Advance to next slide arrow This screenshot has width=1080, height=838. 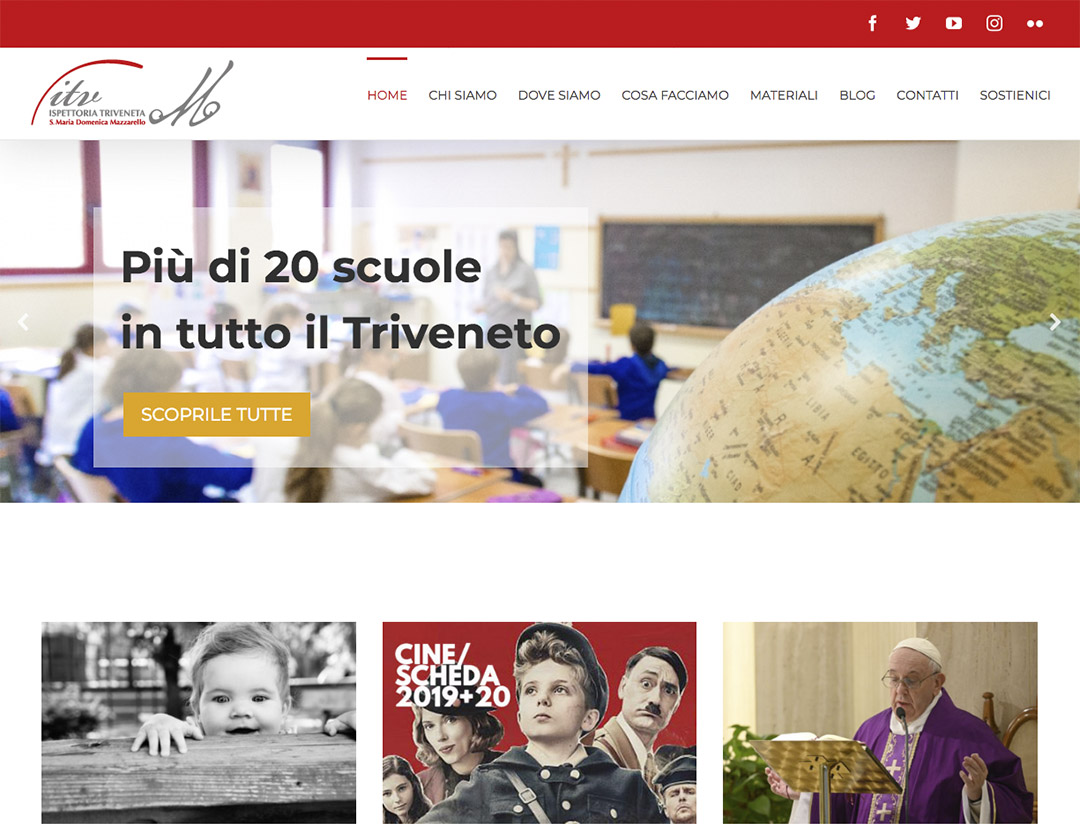click(1055, 322)
